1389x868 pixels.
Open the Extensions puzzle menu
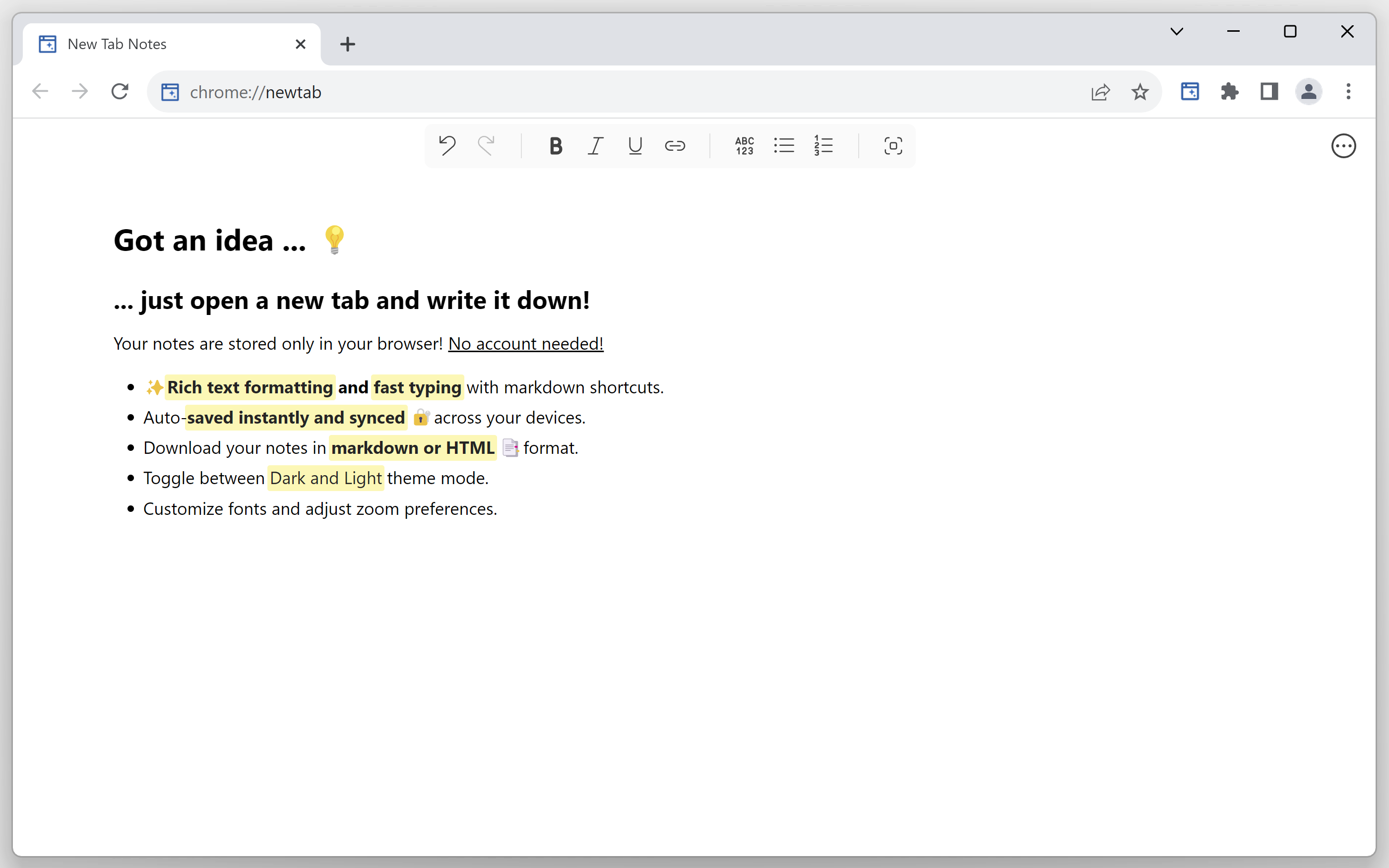click(x=1229, y=91)
